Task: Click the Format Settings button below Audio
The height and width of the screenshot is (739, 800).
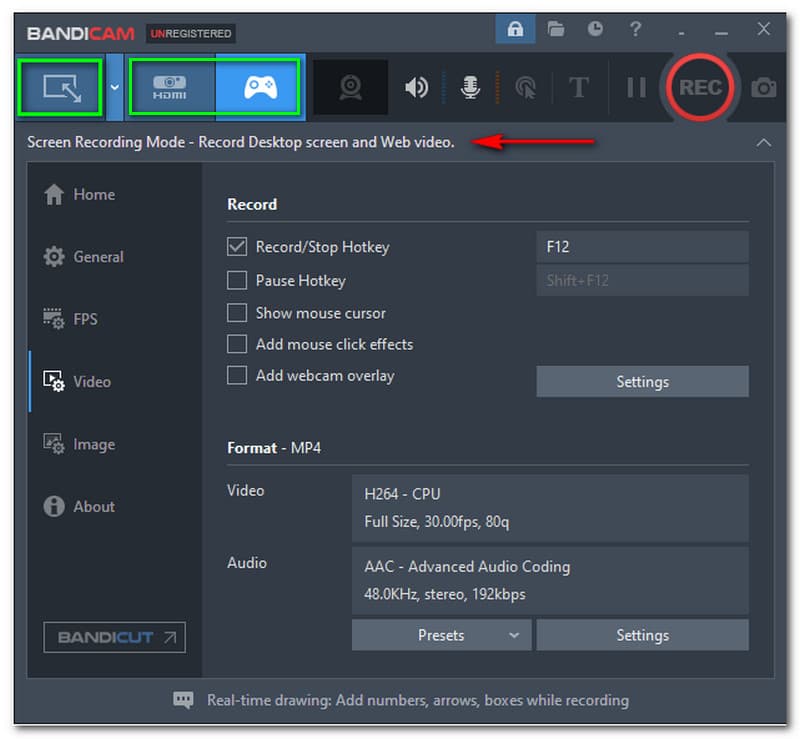Action: pyautogui.click(x=642, y=635)
